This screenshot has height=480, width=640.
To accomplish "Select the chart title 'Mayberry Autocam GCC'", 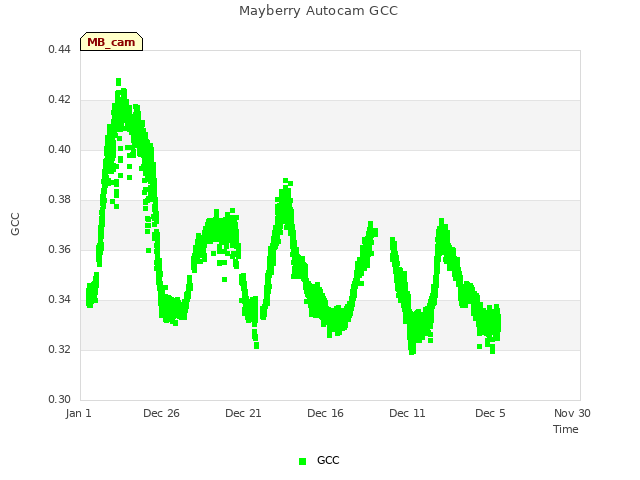I will 318,11.
